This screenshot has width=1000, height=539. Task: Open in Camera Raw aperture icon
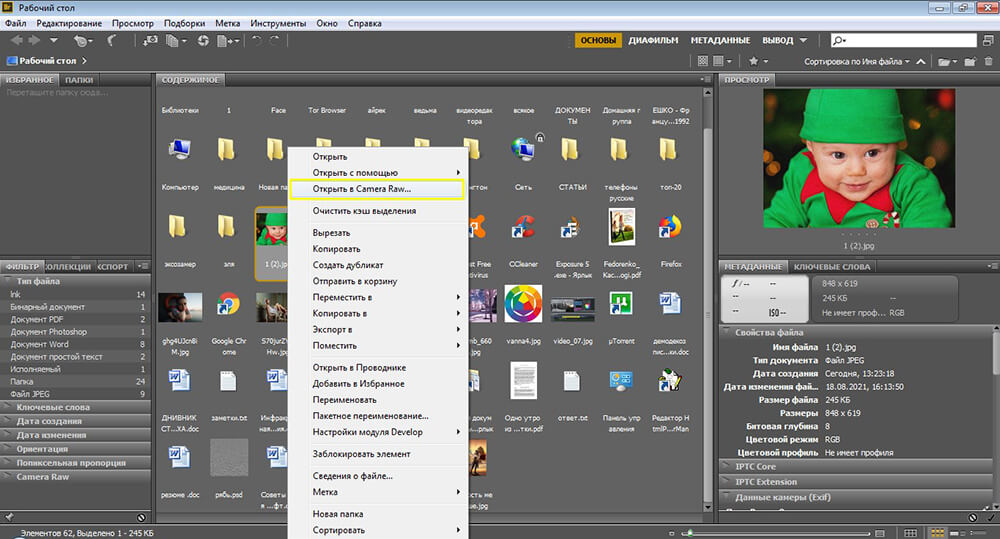pos(203,41)
